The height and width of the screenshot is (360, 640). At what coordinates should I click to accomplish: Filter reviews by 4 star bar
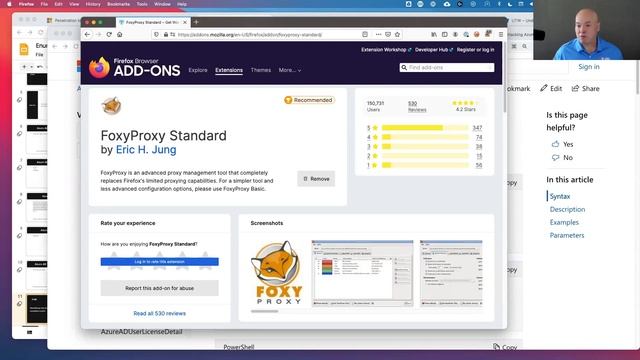[x=424, y=137]
